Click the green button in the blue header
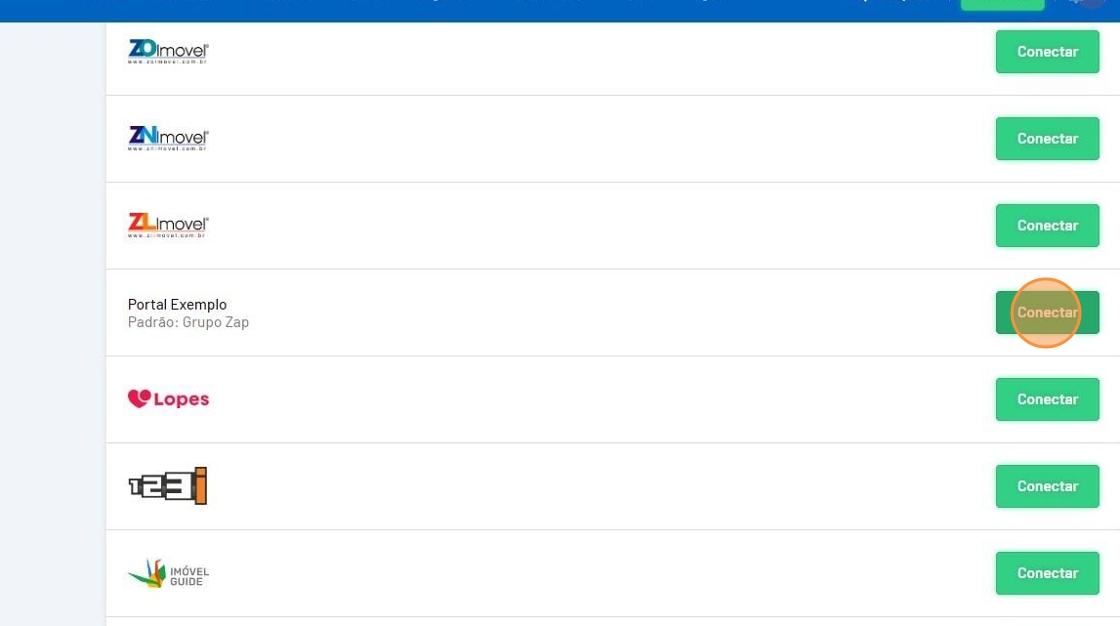Image resolution: width=1120 pixels, height=626 pixels. click(x=1002, y=4)
